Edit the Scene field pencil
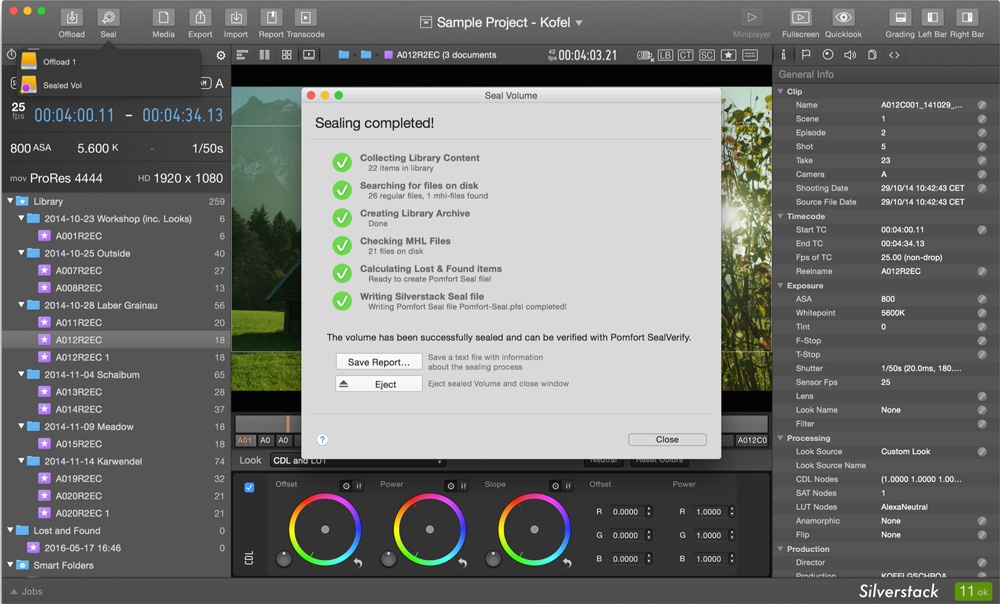This screenshot has height=604, width=1000. [982, 119]
